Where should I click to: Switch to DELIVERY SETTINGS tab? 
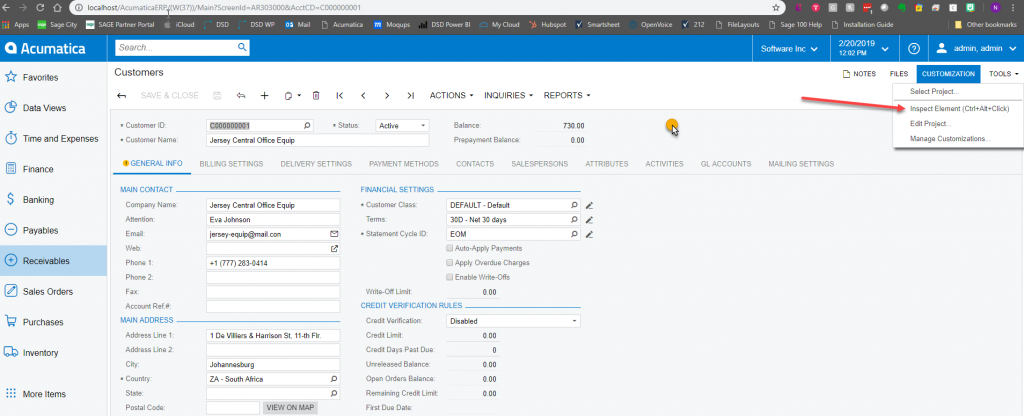click(x=316, y=164)
